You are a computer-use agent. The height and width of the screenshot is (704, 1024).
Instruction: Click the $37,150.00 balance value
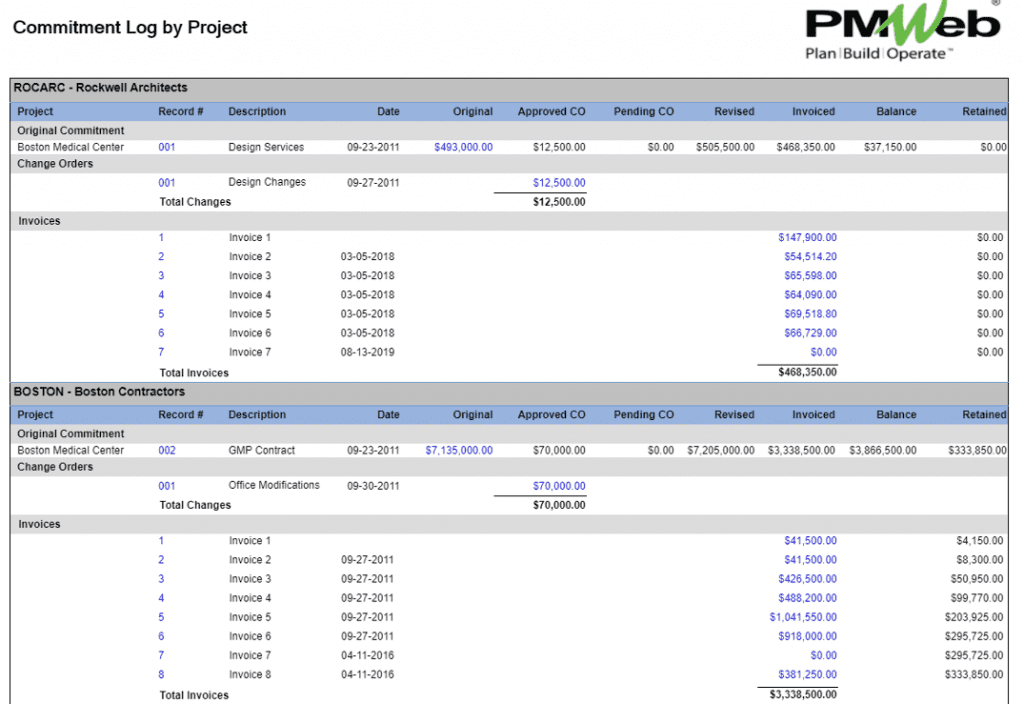pyautogui.click(x=889, y=148)
